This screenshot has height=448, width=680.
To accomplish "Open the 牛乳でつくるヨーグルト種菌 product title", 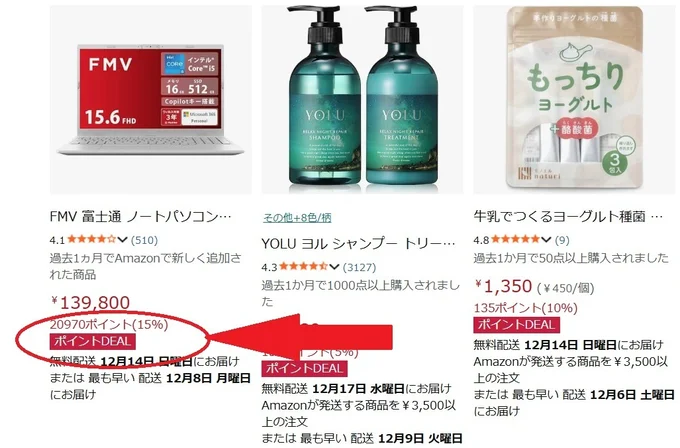I will click(x=568, y=216).
